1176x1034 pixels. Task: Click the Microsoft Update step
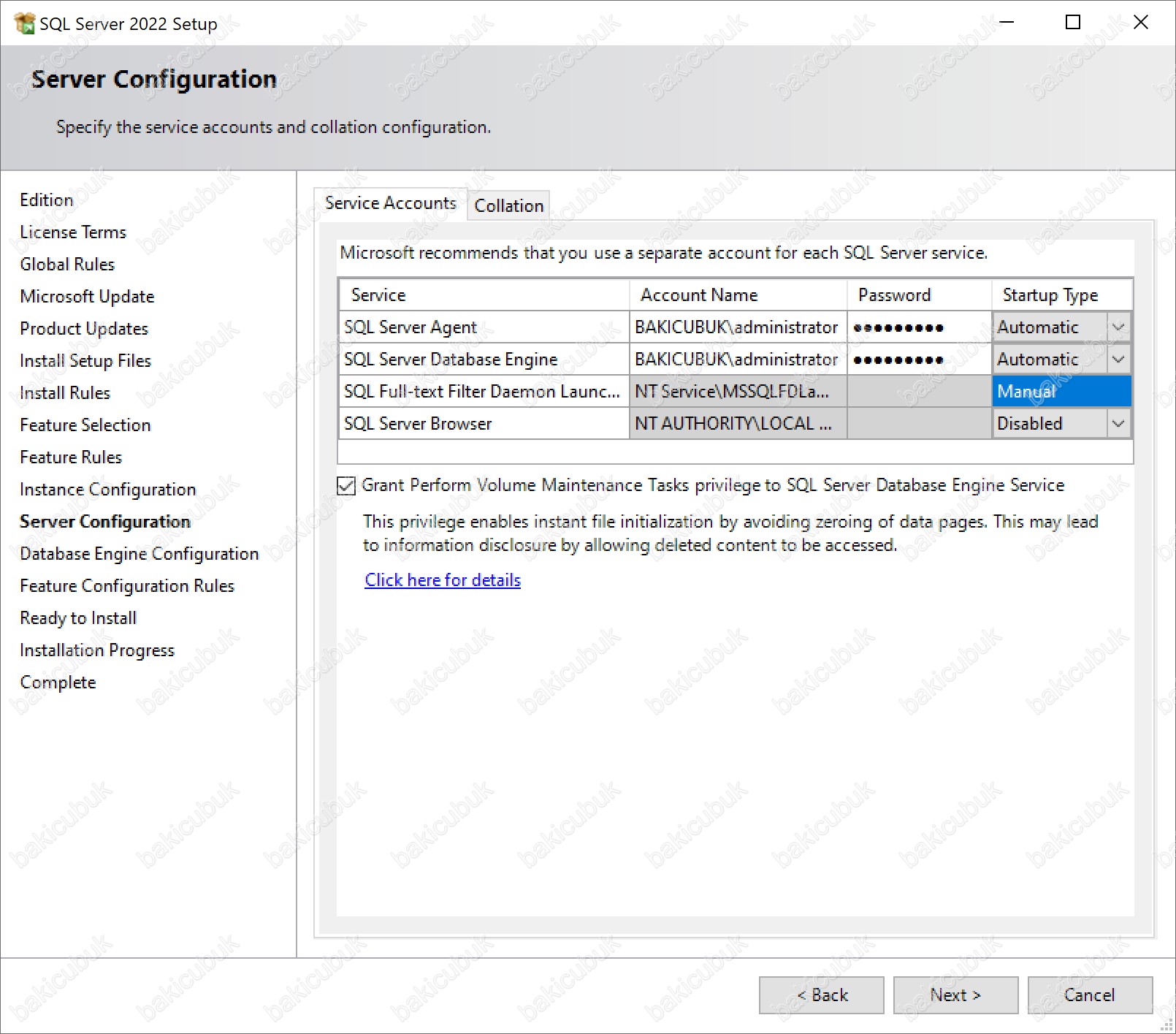(87, 297)
